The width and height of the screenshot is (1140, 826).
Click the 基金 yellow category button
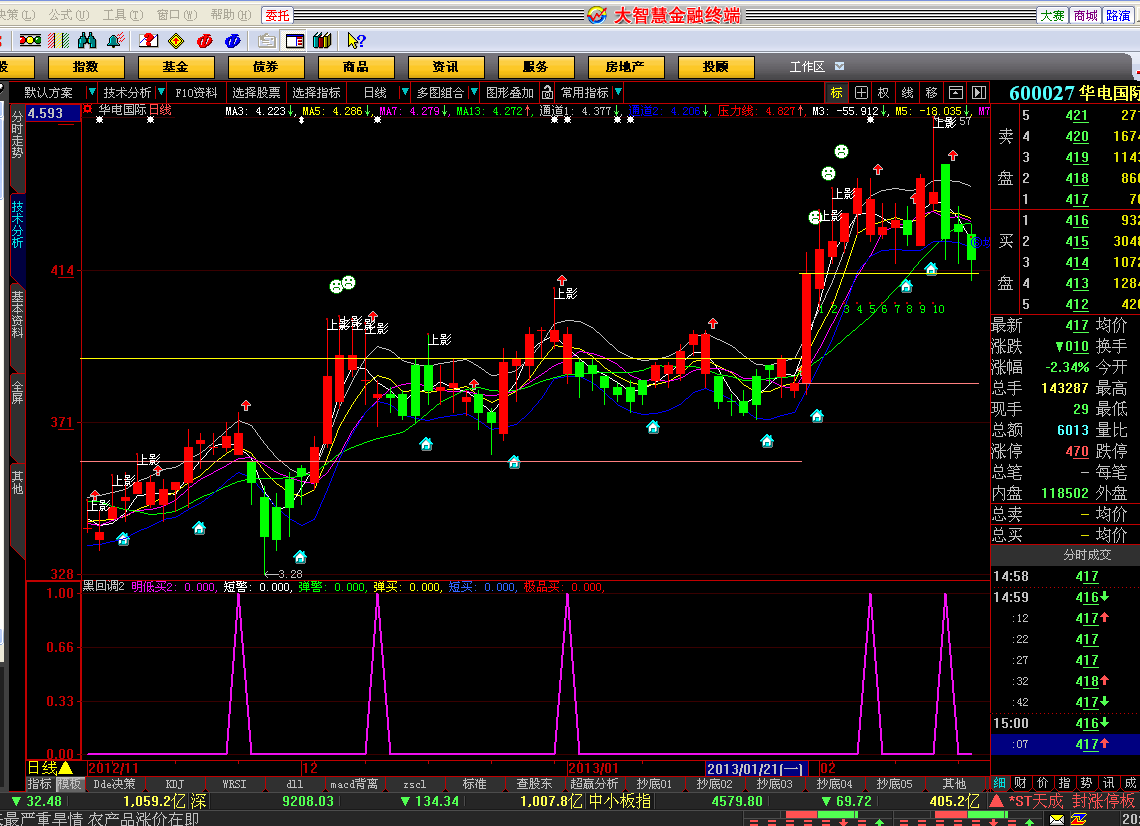tap(176, 67)
